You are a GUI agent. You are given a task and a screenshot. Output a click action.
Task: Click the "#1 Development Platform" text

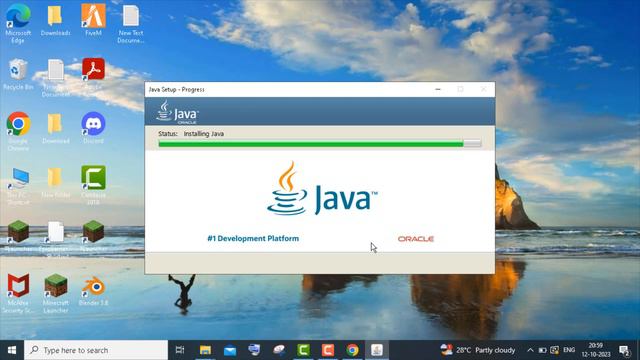pyautogui.click(x=253, y=238)
